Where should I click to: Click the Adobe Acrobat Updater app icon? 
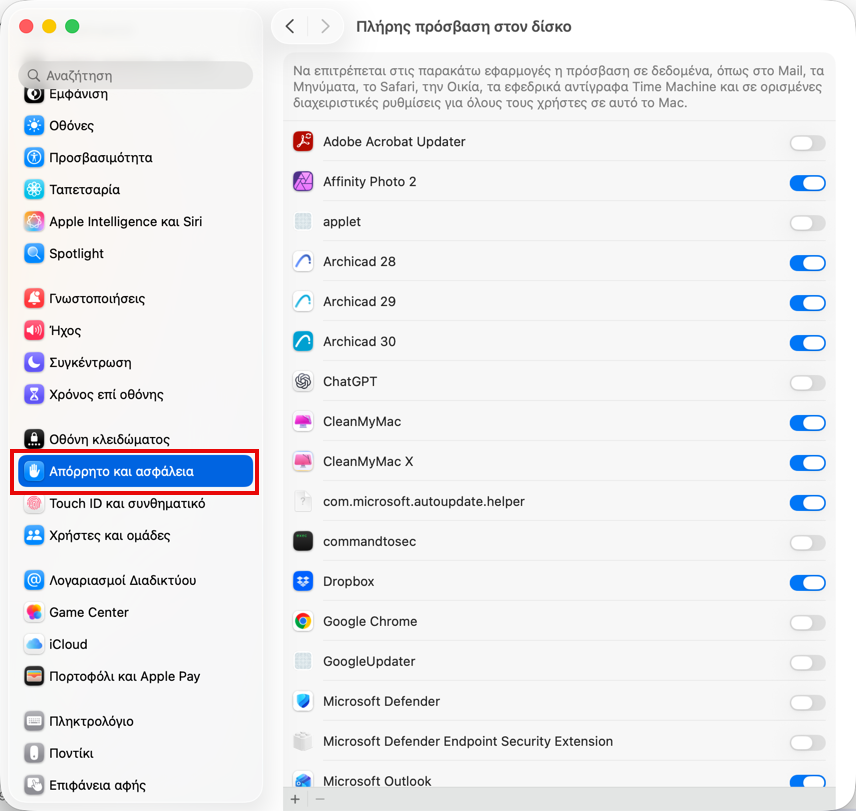[x=303, y=141]
